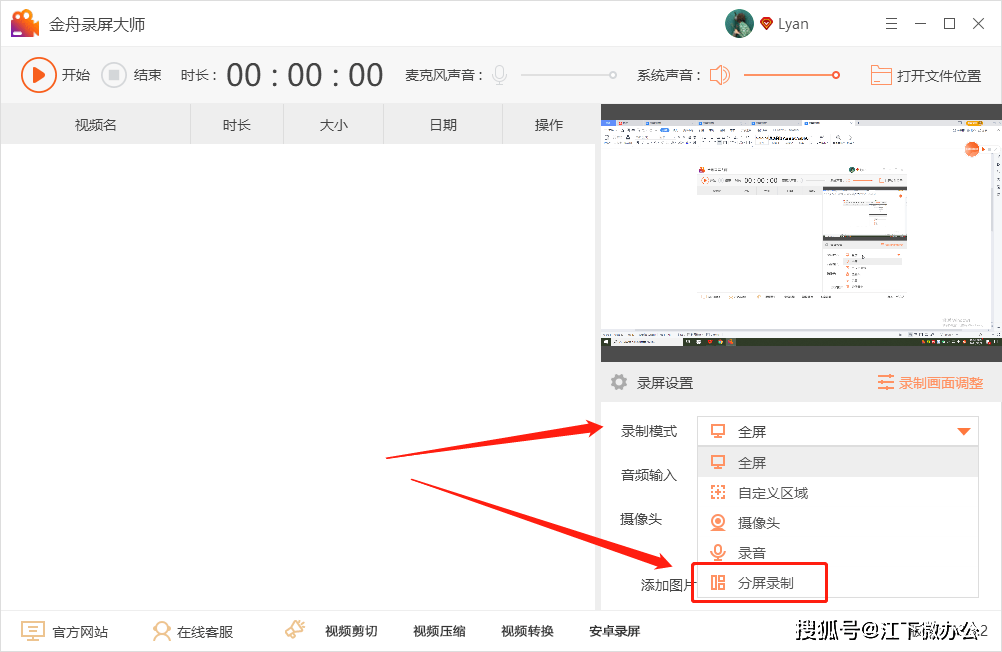The height and width of the screenshot is (652, 1002).
Task: Open the official website link
Action: [65, 631]
